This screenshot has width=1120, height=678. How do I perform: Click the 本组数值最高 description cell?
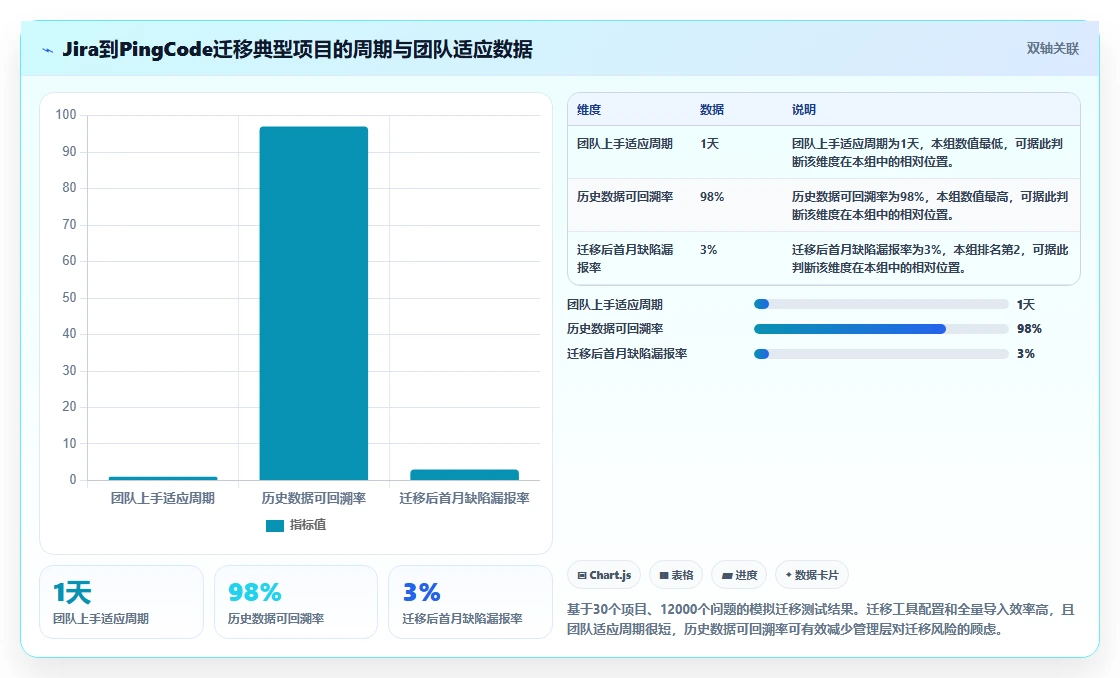[930, 206]
